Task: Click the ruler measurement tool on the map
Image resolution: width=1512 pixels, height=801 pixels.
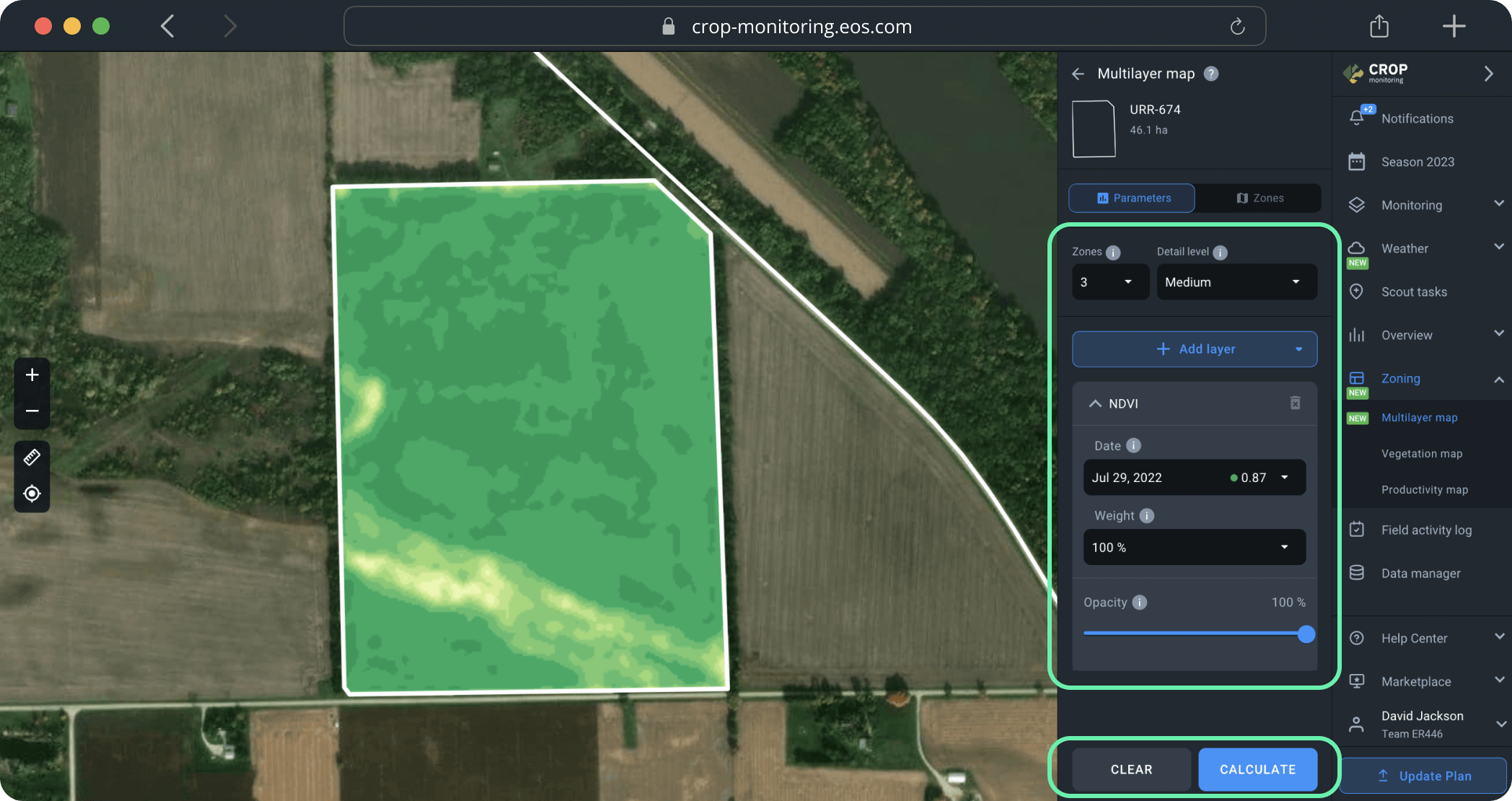Action: (32, 457)
